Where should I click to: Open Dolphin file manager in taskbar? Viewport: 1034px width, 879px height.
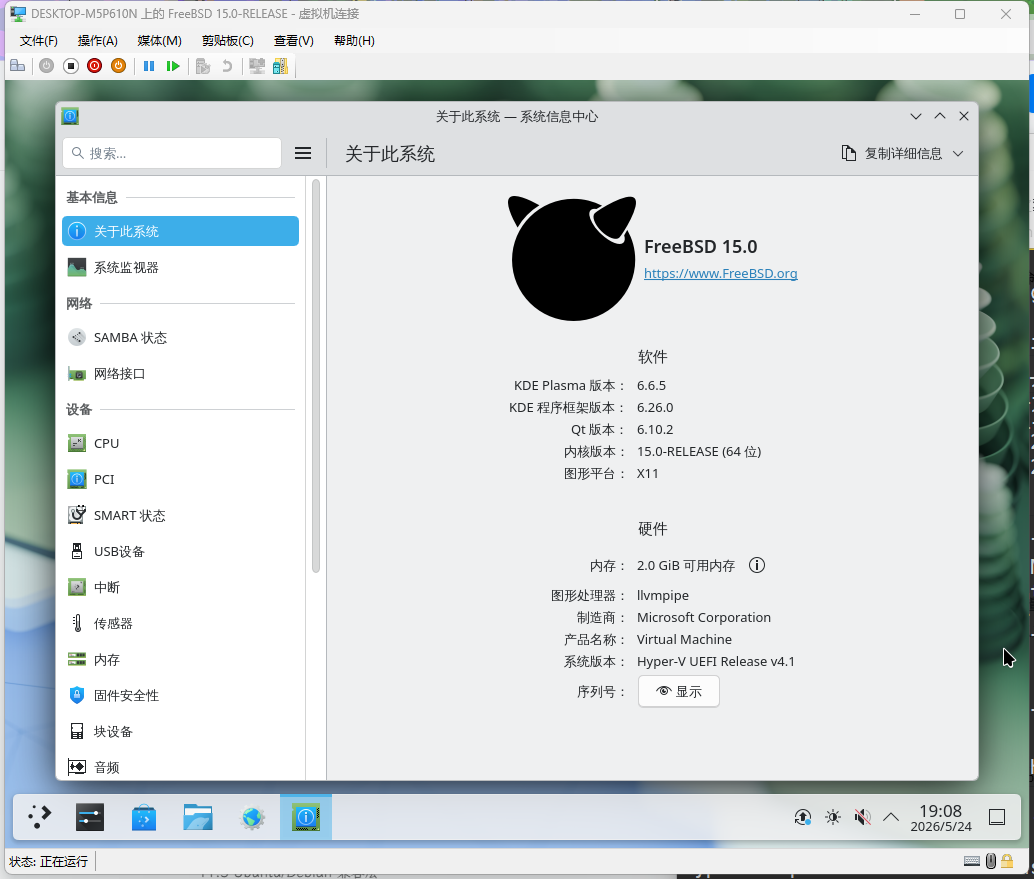[198, 817]
